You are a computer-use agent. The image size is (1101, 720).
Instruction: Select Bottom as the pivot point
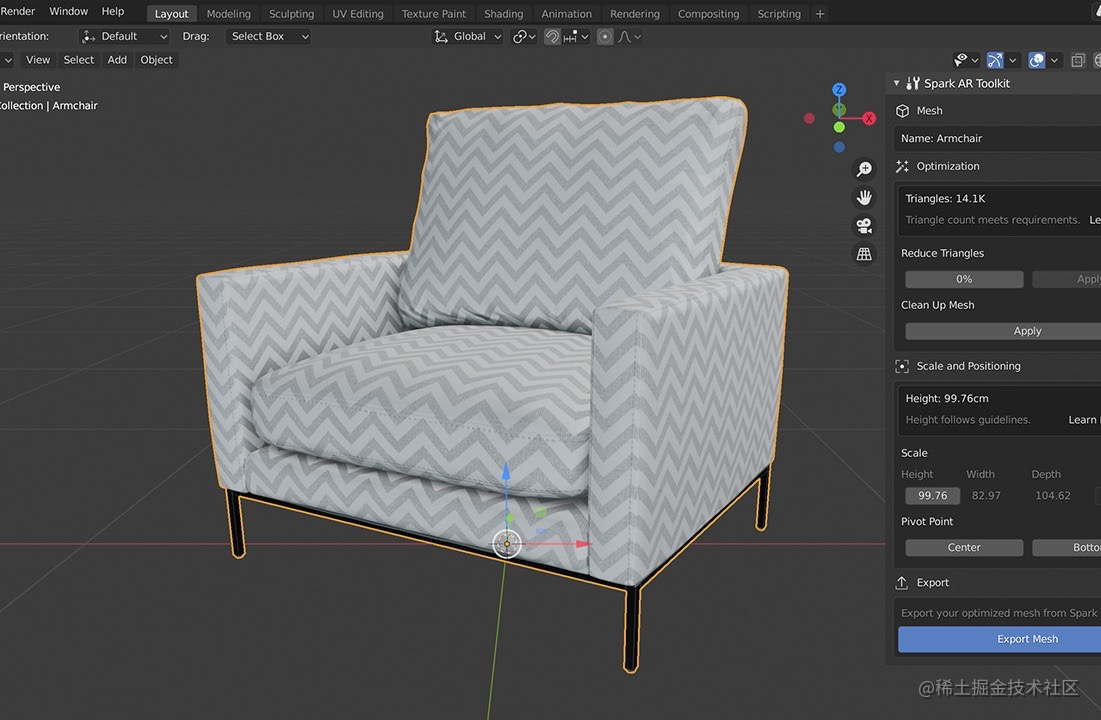1075,547
